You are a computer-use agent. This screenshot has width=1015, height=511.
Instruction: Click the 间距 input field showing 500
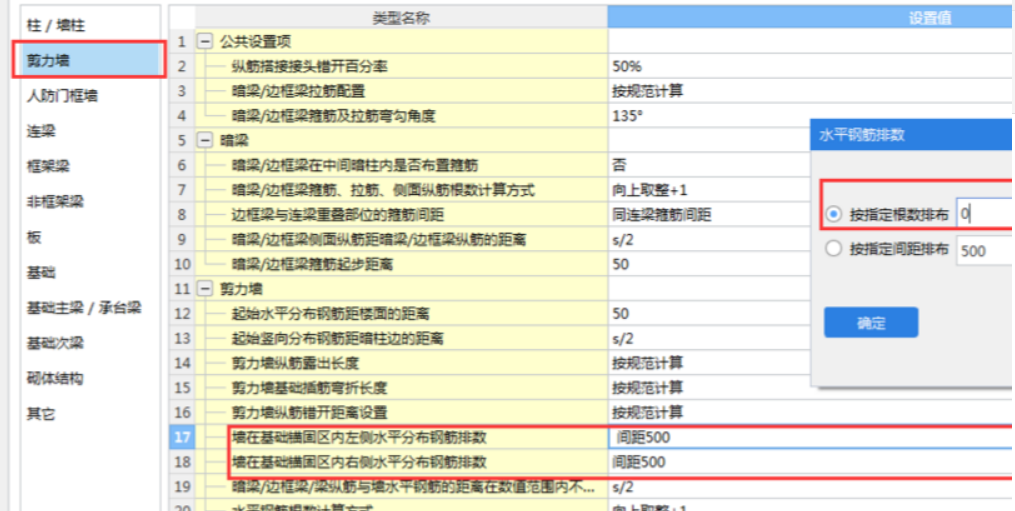click(984, 250)
